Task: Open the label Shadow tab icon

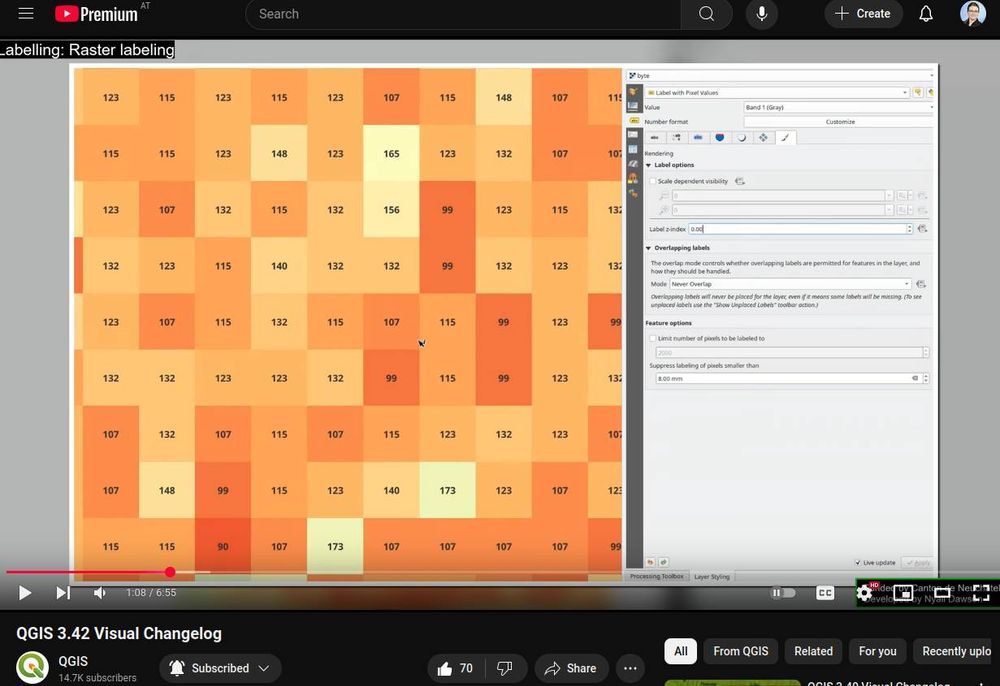Action: (x=741, y=138)
